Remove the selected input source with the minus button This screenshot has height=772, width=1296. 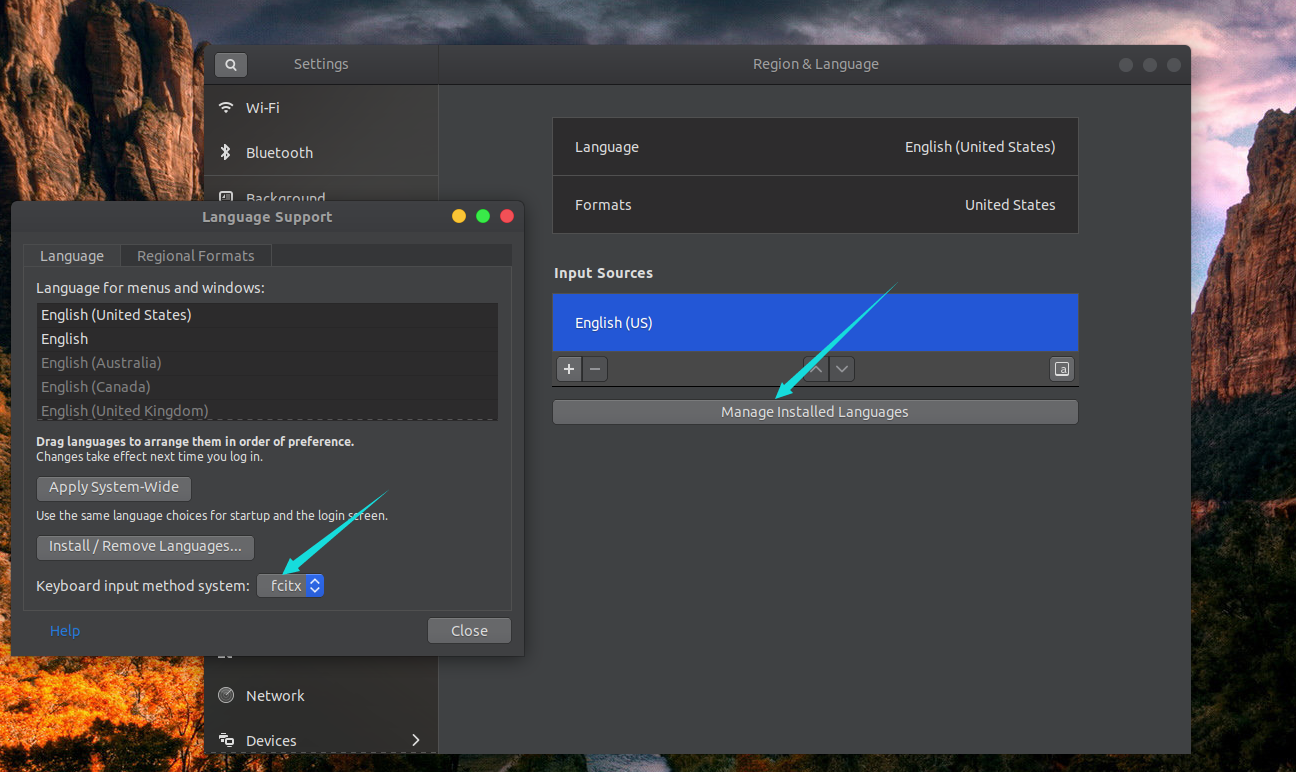click(x=595, y=369)
